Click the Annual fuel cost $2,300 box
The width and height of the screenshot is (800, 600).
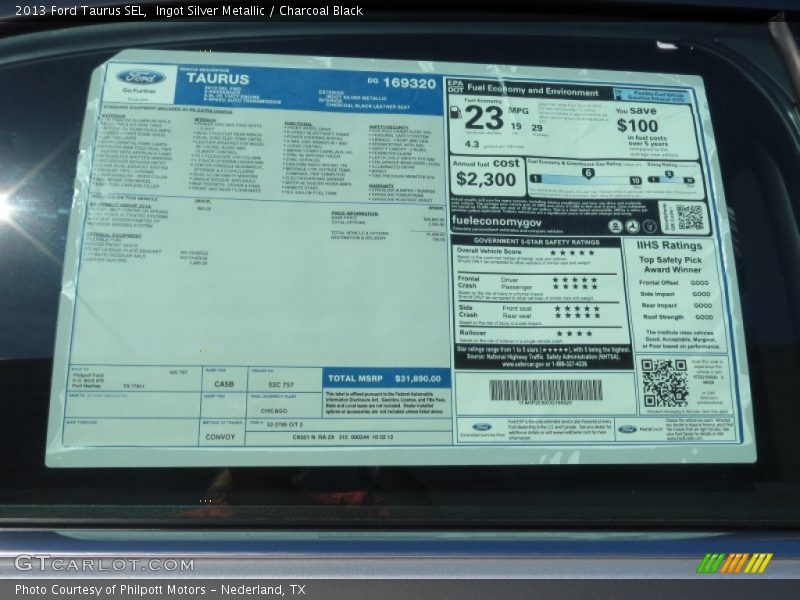pos(485,175)
